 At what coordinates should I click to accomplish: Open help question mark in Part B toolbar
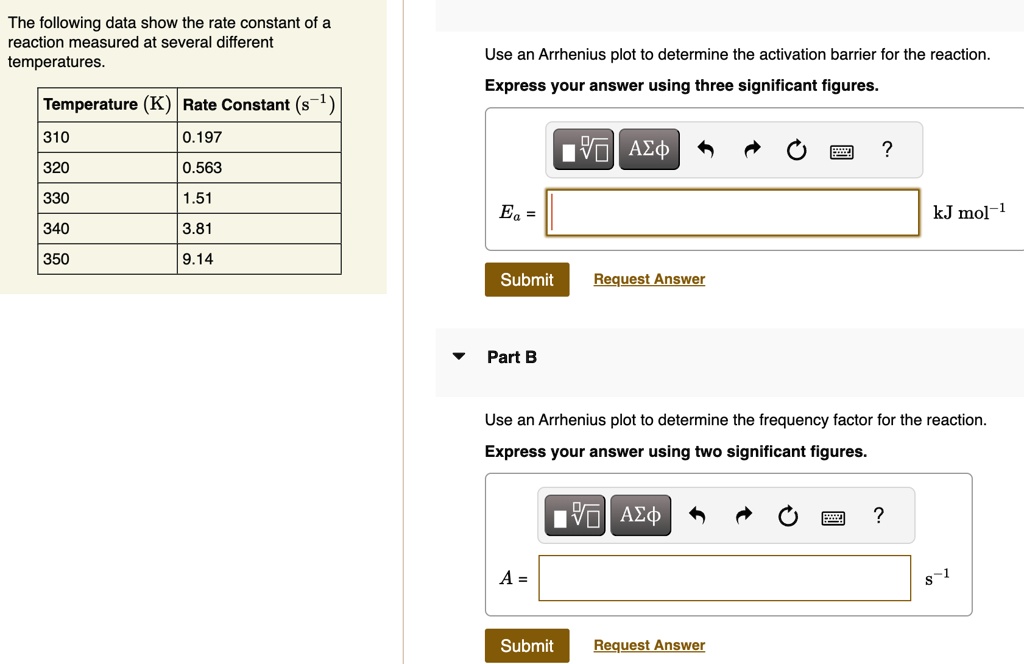(x=878, y=516)
